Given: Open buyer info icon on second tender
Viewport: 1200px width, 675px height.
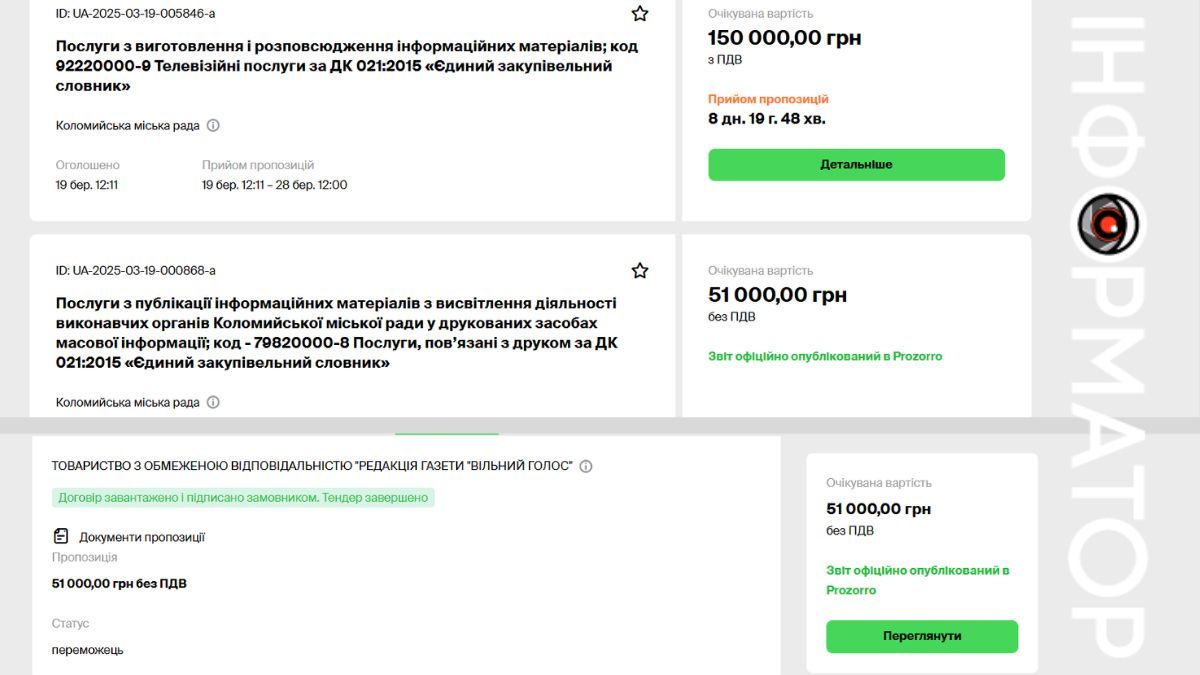Looking at the screenshot, I should [211, 401].
